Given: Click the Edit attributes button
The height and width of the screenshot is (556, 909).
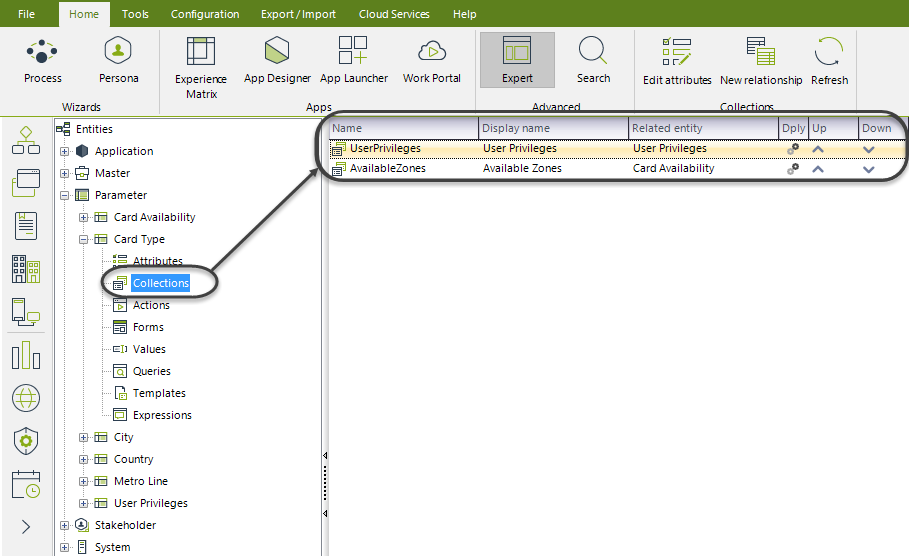Looking at the screenshot, I should pyautogui.click(x=677, y=60).
